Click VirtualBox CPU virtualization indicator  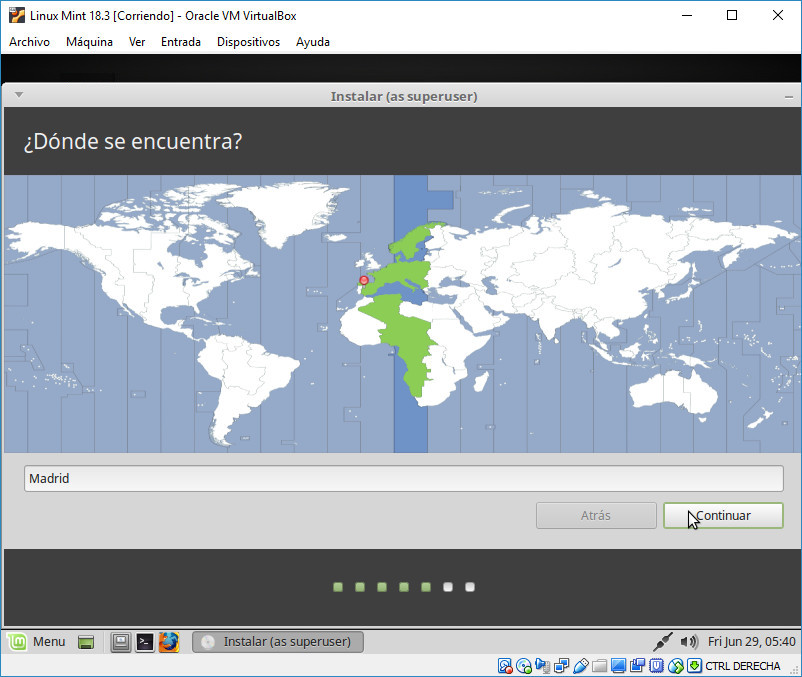656,666
